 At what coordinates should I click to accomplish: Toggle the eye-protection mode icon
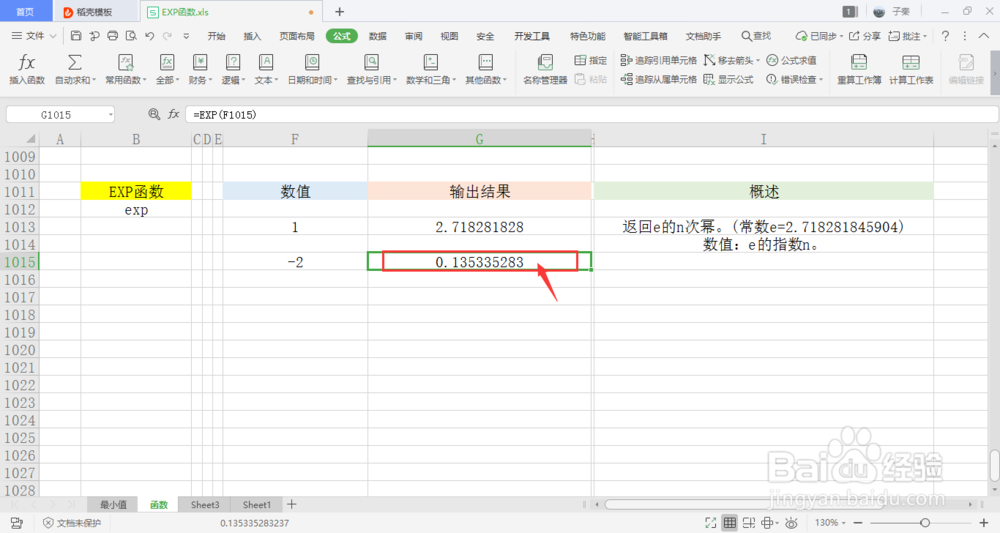(791, 523)
